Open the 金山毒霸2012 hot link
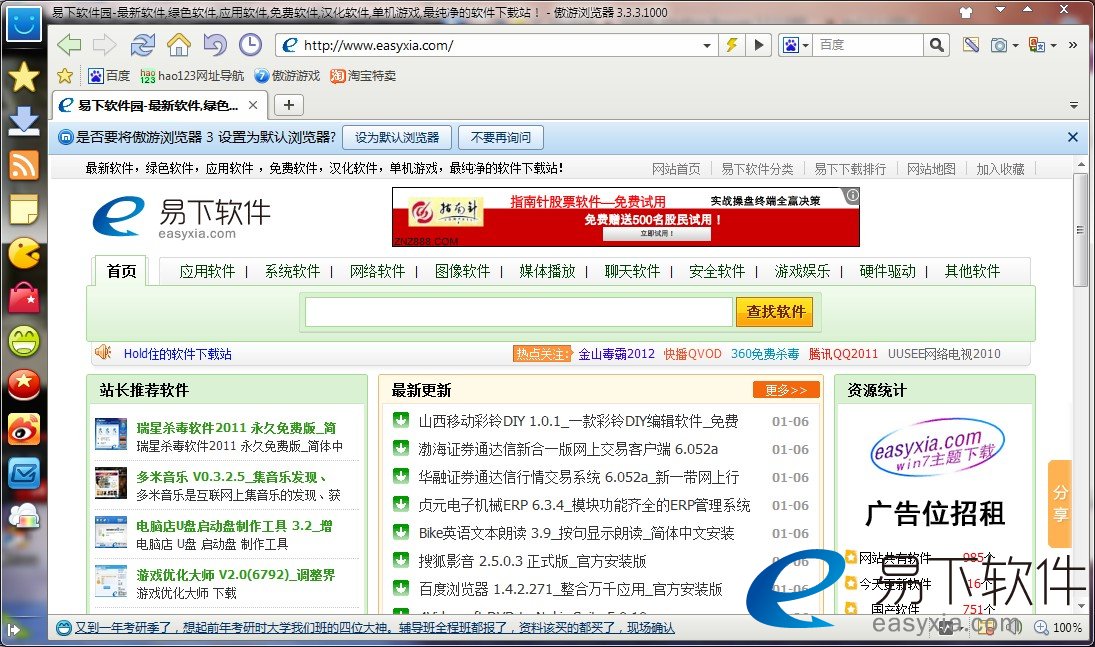1095x647 pixels. [616, 353]
